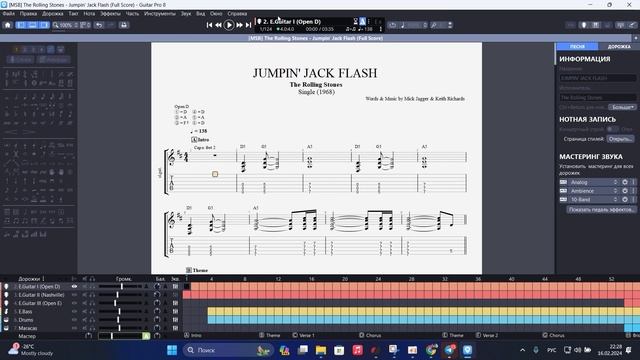Open the Apple Music icon on taskbar
Screen dimensions: 640x360
pyautogui.click(x=358, y=350)
